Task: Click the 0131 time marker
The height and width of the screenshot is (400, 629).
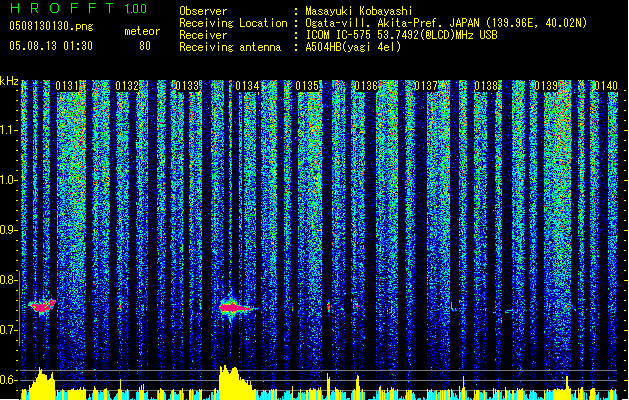Action: click(67, 86)
